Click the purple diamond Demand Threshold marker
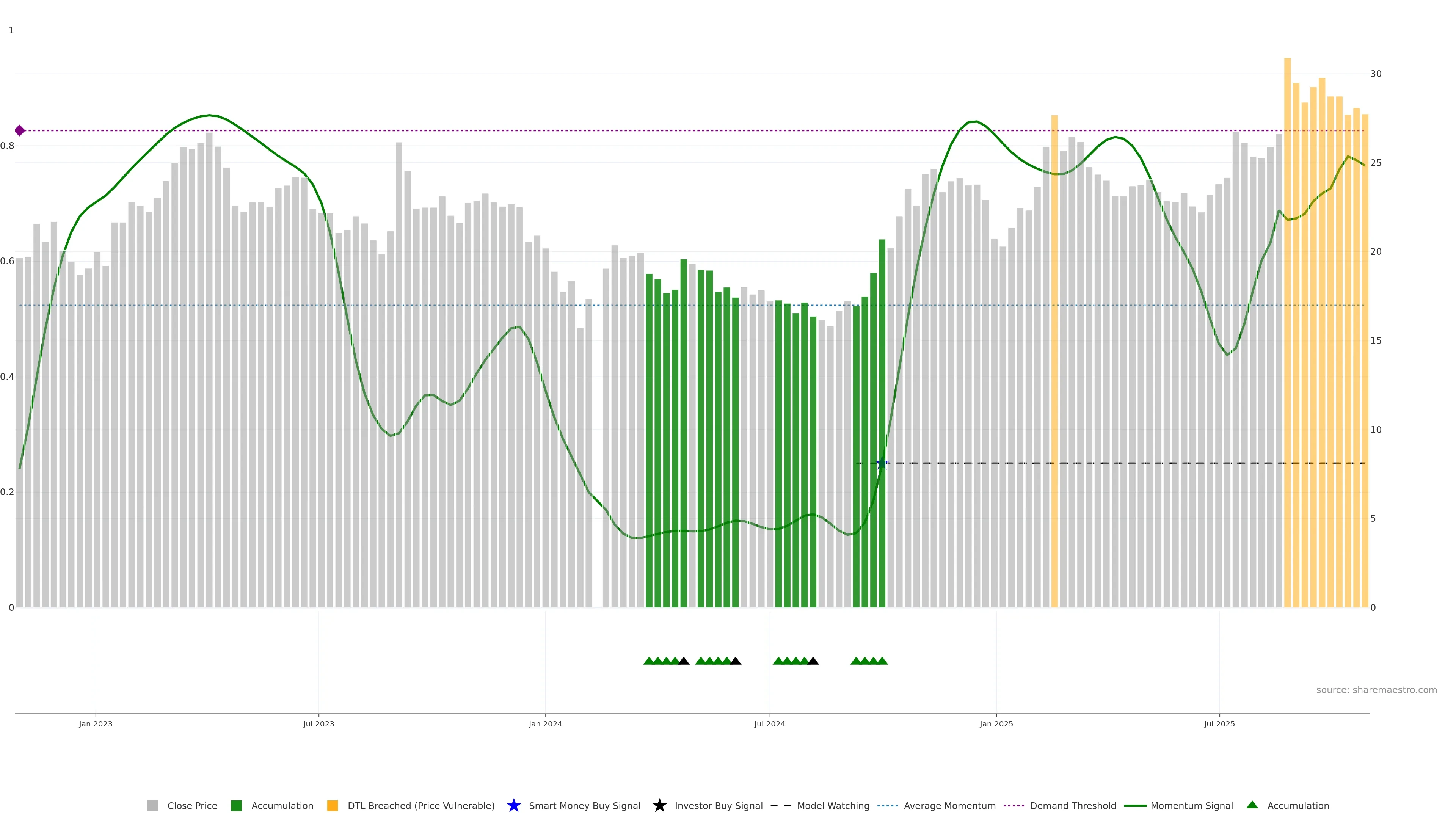This screenshot has height=819, width=1456. click(20, 130)
